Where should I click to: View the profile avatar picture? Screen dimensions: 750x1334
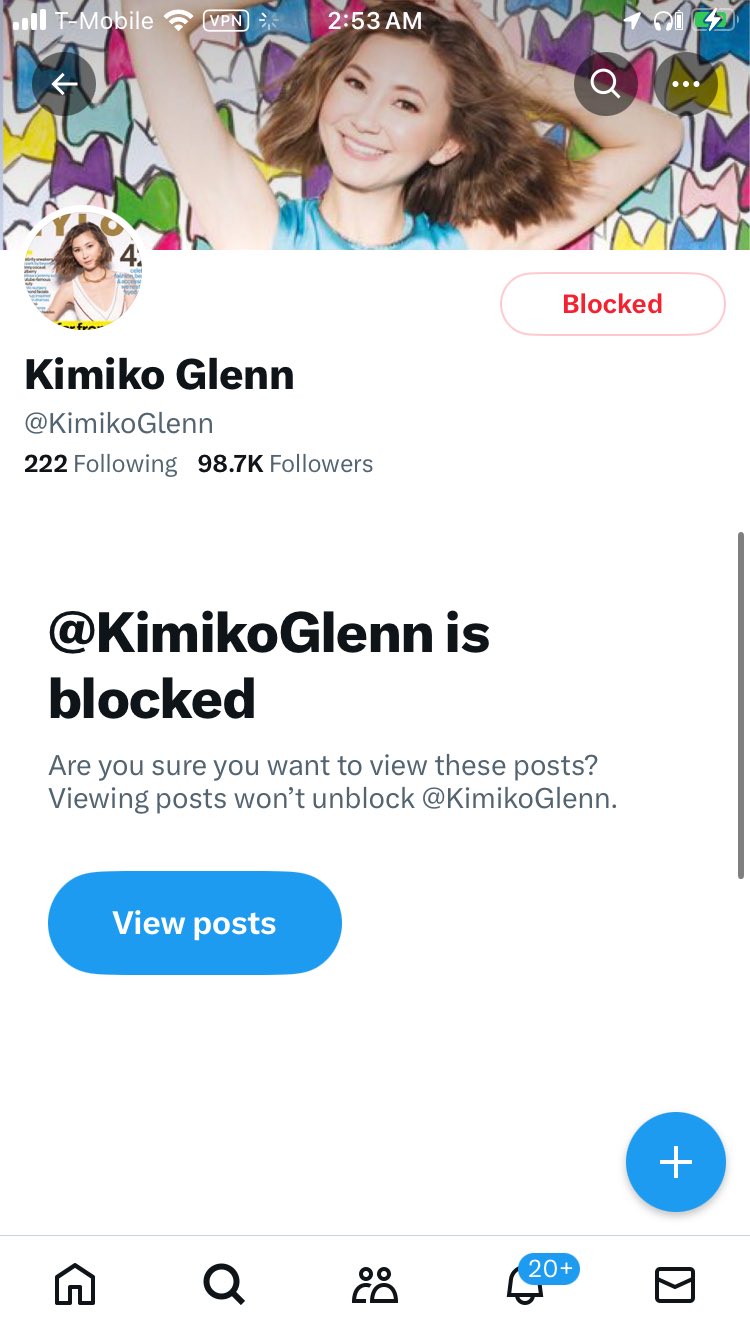(82, 268)
